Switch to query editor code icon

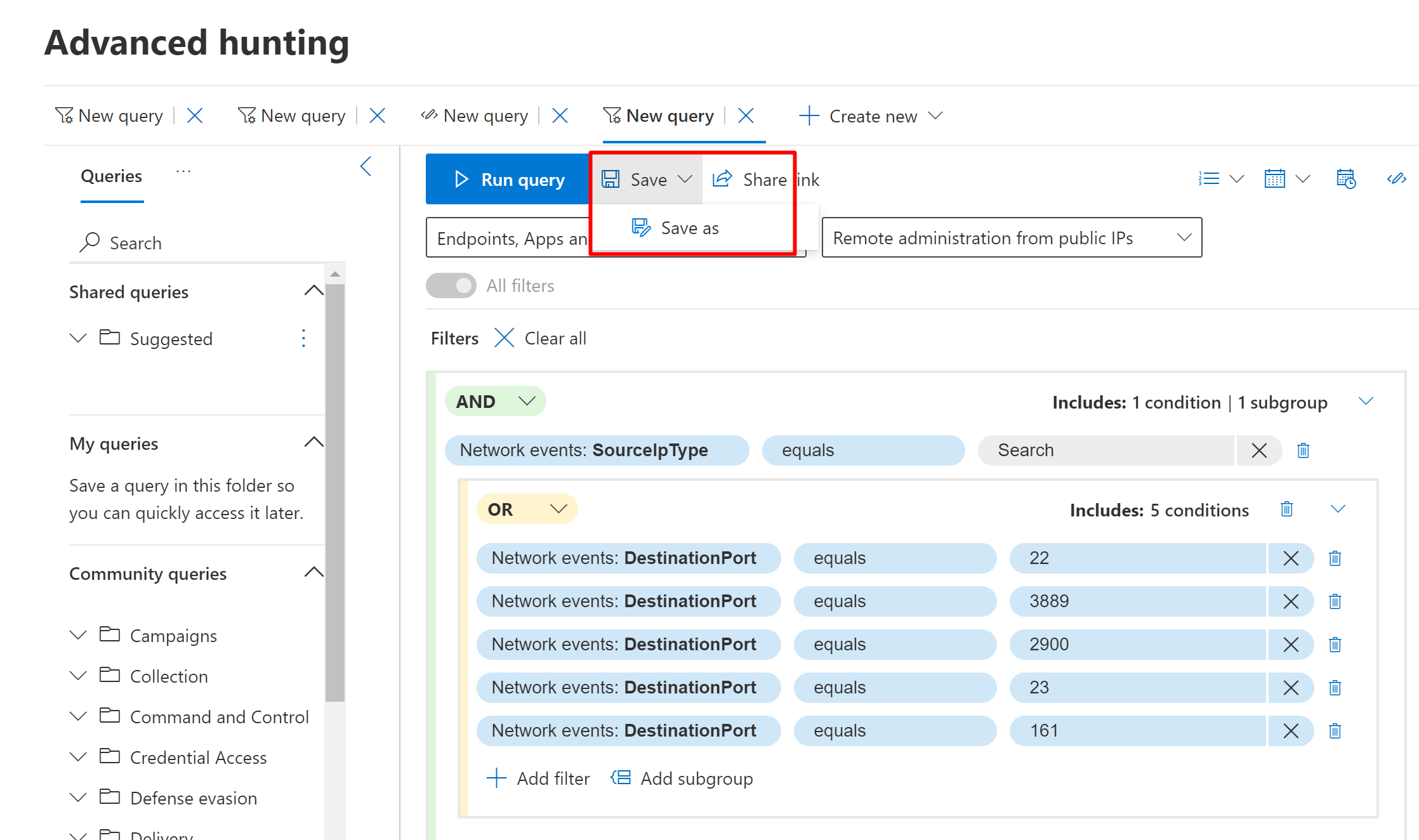pos(1396,179)
